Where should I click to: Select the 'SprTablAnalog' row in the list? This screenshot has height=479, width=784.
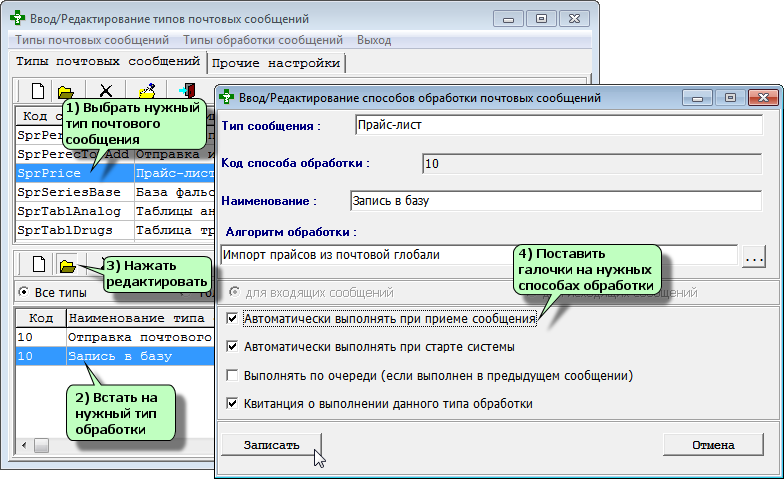tap(70, 211)
